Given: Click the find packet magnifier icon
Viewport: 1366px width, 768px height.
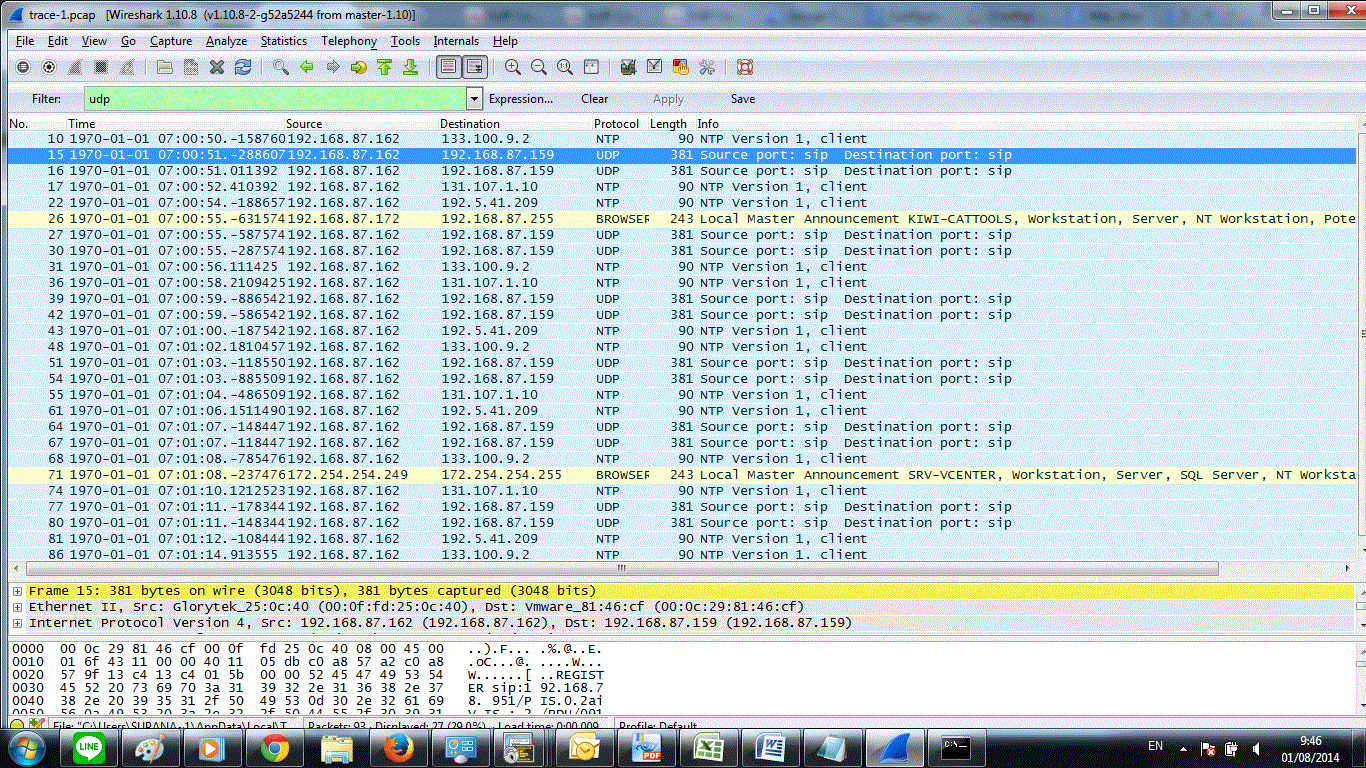Looking at the screenshot, I should point(281,67).
